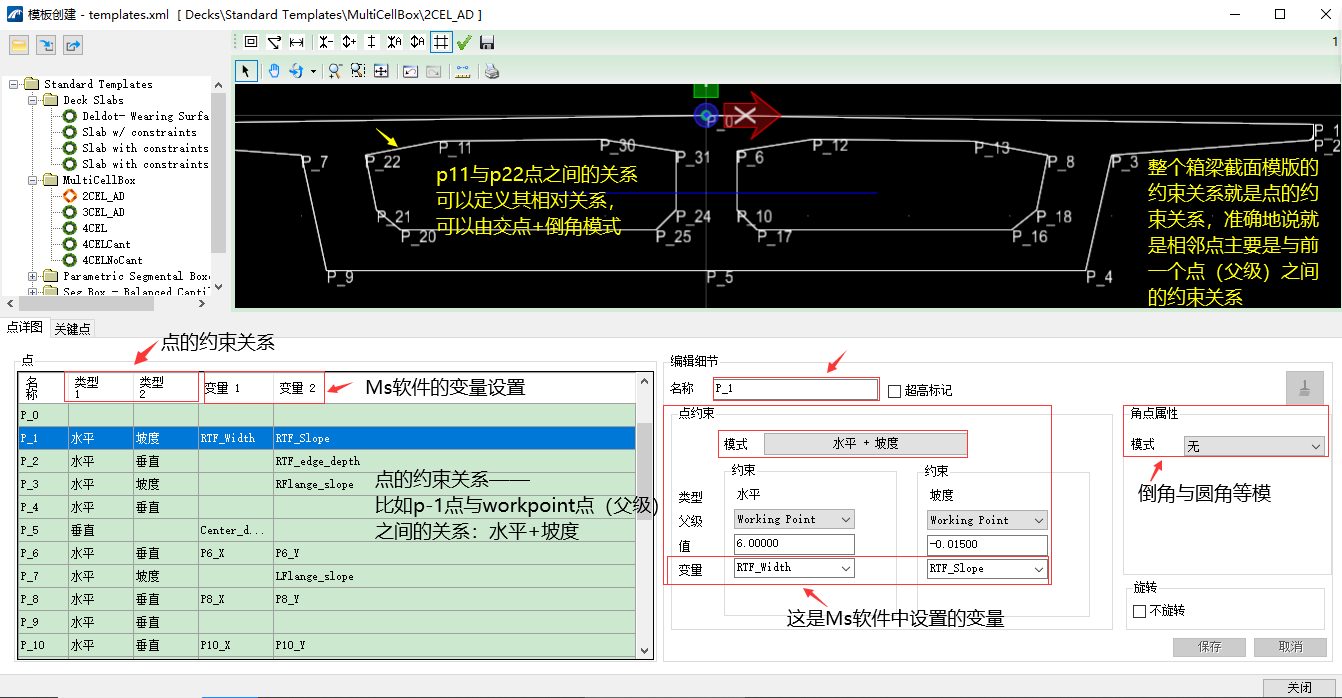Image resolution: width=1342 pixels, height=698 pixels.
Task: Click the horizontal value field 6.00000
Action: click(794, 544)
